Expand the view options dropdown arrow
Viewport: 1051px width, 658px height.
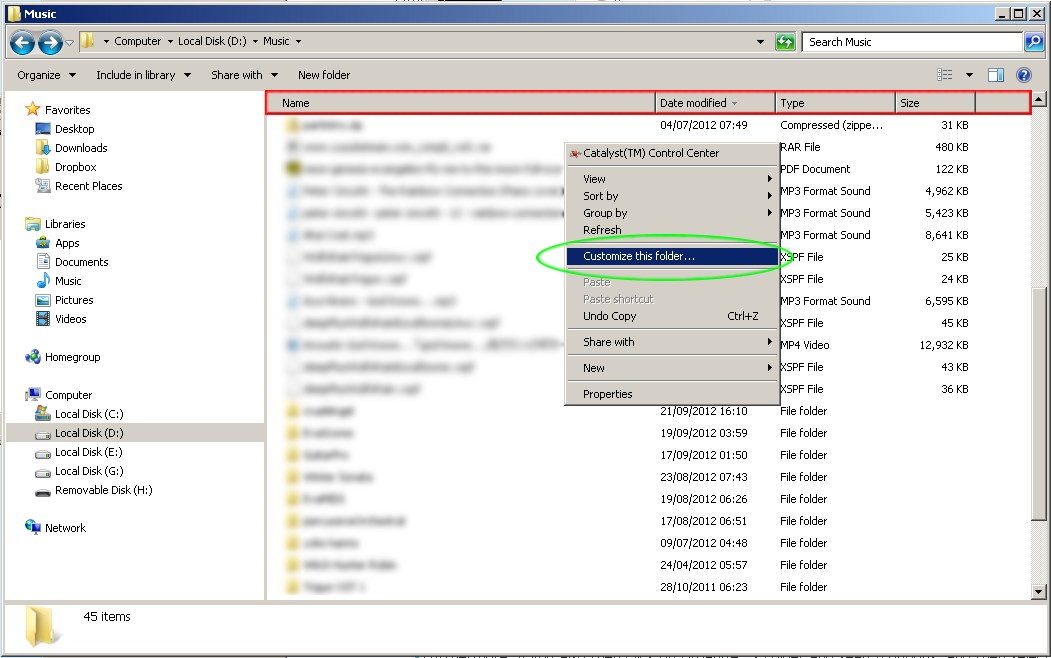point(969,75)
